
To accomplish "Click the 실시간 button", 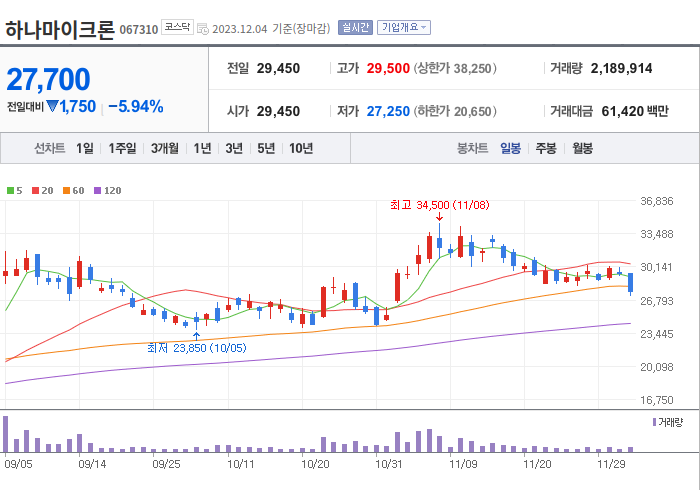I will (355, 28).
